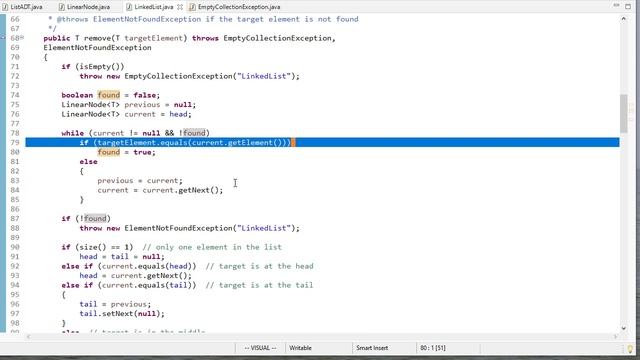Click the Smart Insert status entry
640x360 pixels.
372,348
